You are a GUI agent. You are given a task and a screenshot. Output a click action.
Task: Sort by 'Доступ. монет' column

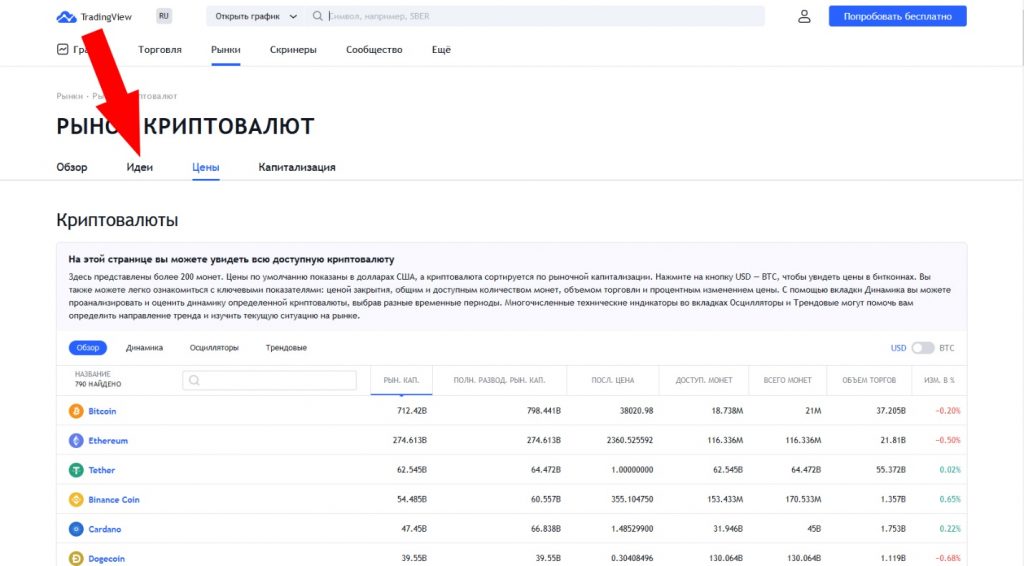point(704,380)
